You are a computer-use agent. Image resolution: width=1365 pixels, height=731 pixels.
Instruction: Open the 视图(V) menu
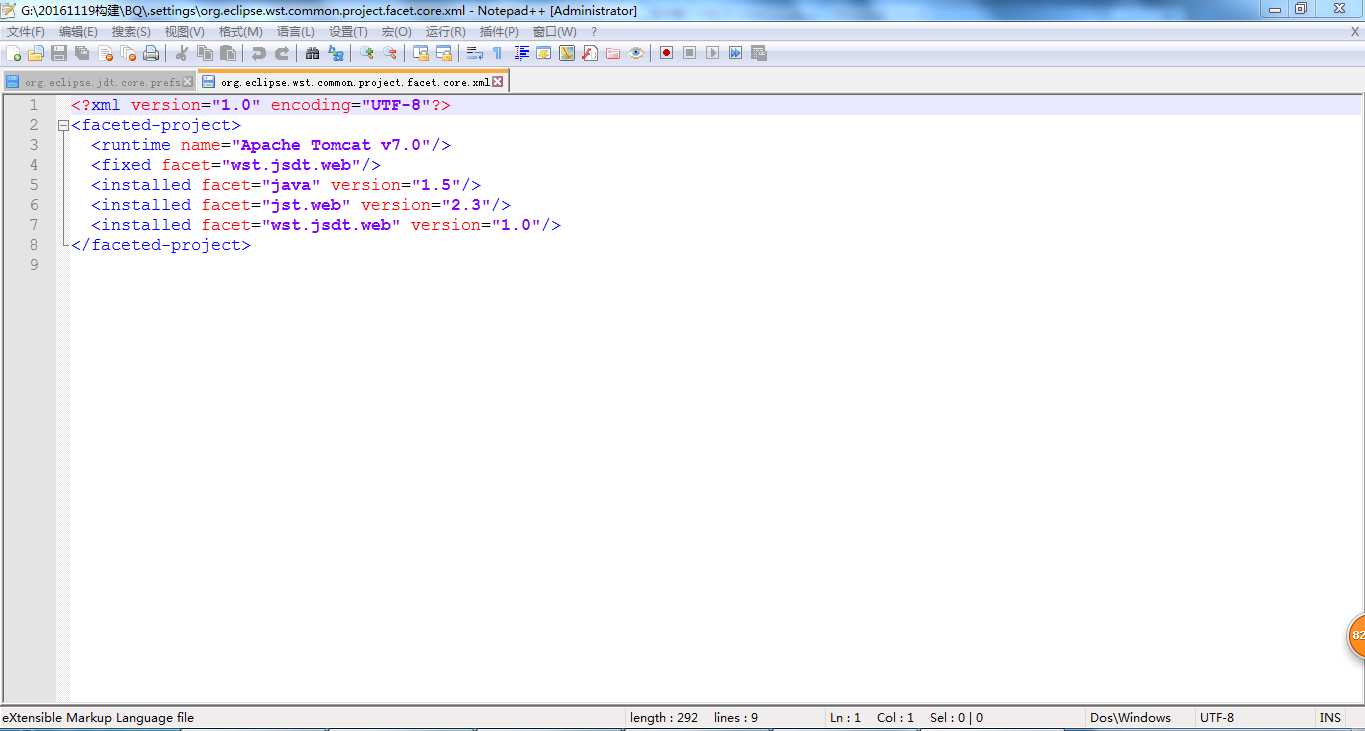(184, 32)
